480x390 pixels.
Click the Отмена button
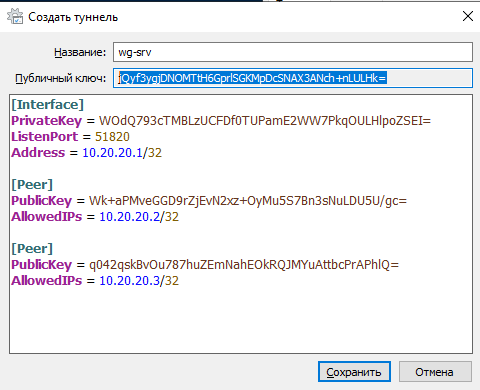[x=435, y=372]
